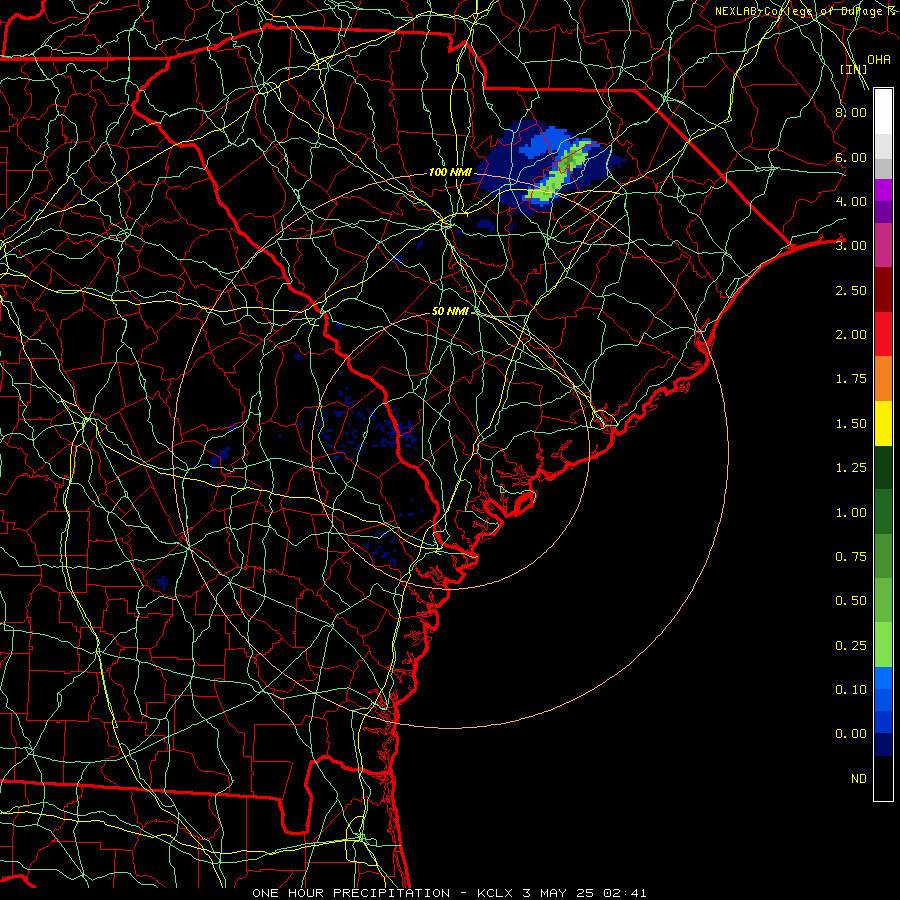Screen dimensions: 900x900
Task: Click the yellow swatch in the color legend
Action: (x=883, y=424)
